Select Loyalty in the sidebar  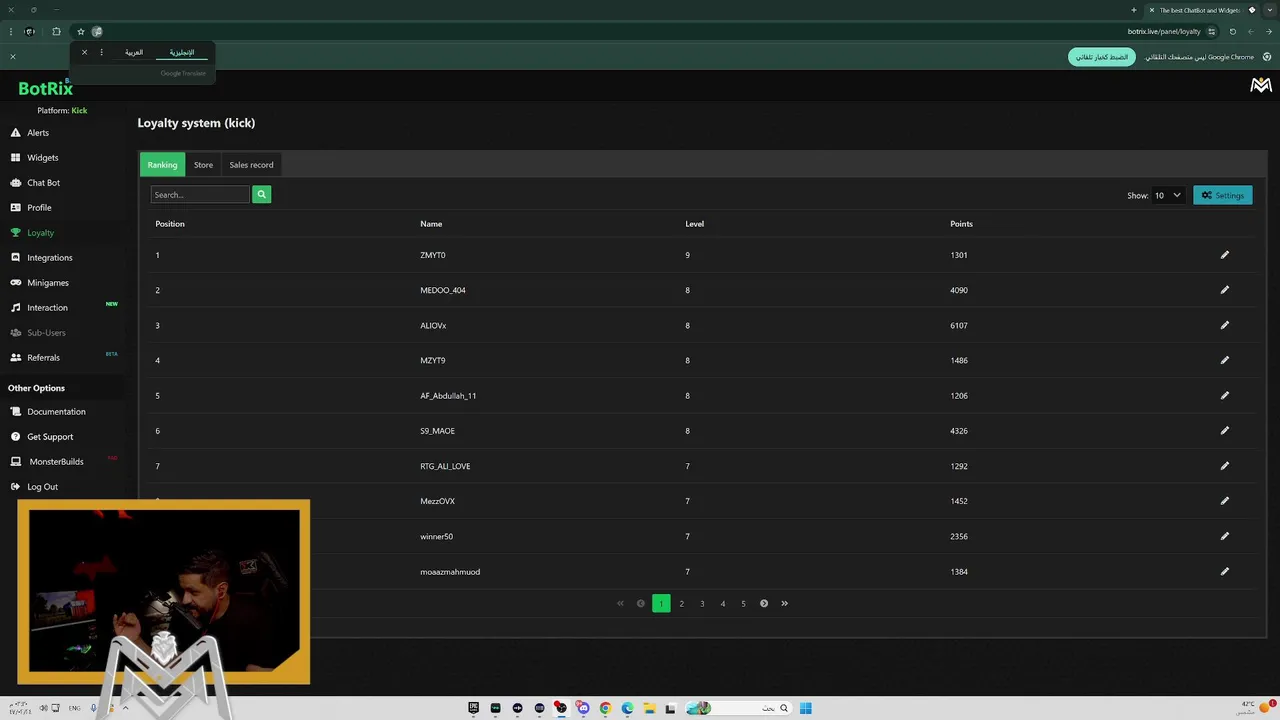[x=40, y=233]
